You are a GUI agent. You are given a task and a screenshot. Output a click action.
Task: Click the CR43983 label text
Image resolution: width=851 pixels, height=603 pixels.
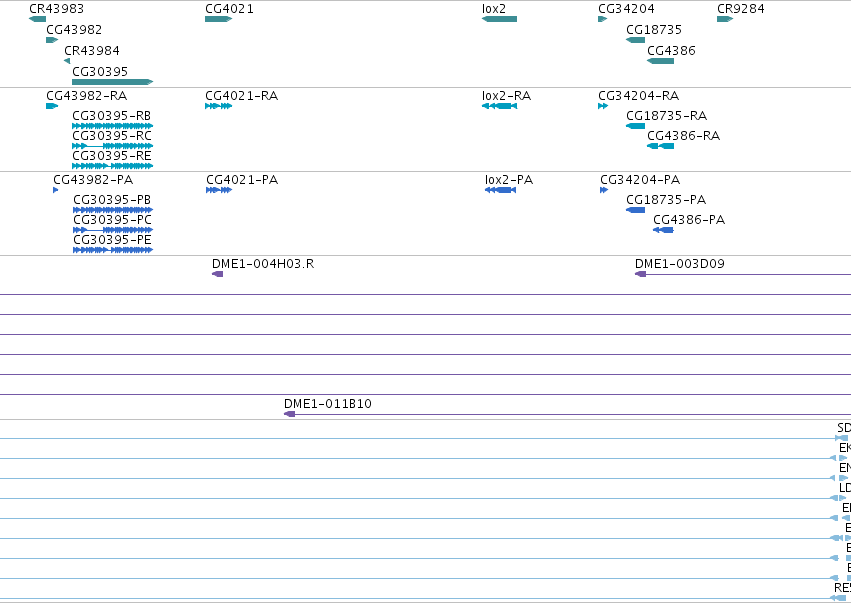(x=56, y=9)
